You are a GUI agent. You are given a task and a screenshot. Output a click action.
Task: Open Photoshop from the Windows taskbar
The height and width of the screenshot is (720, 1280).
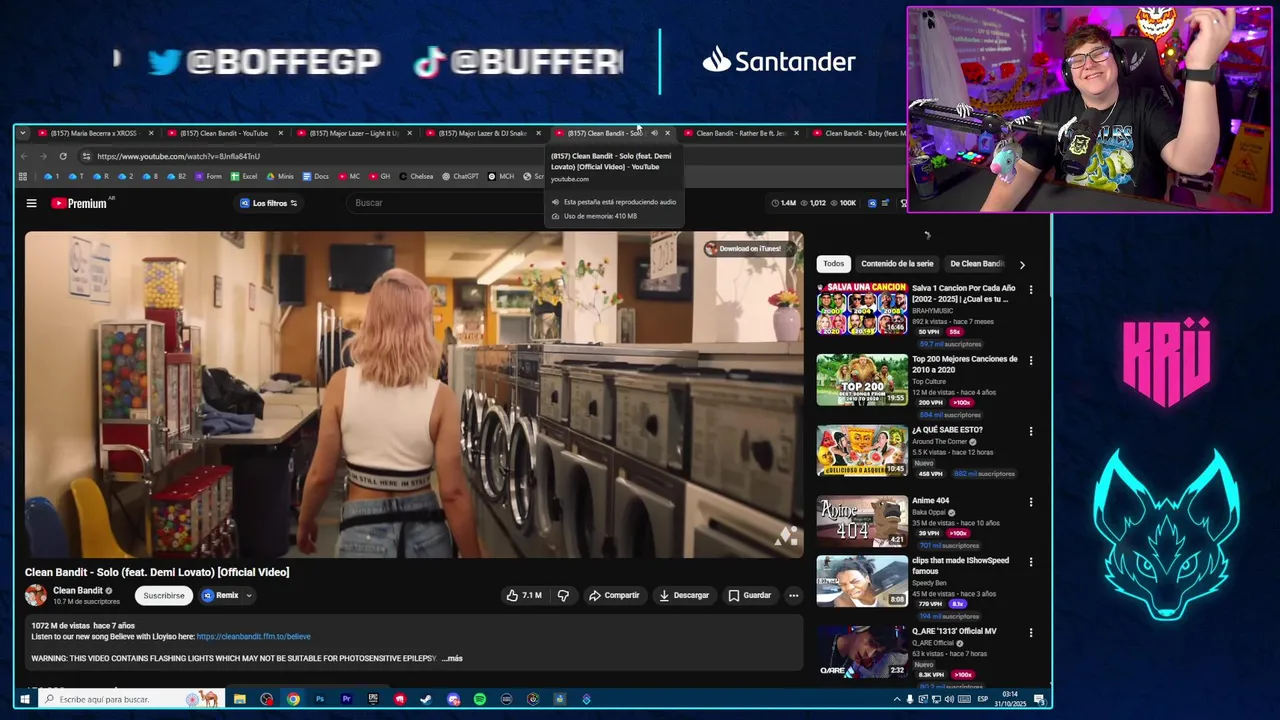[320, 699]
